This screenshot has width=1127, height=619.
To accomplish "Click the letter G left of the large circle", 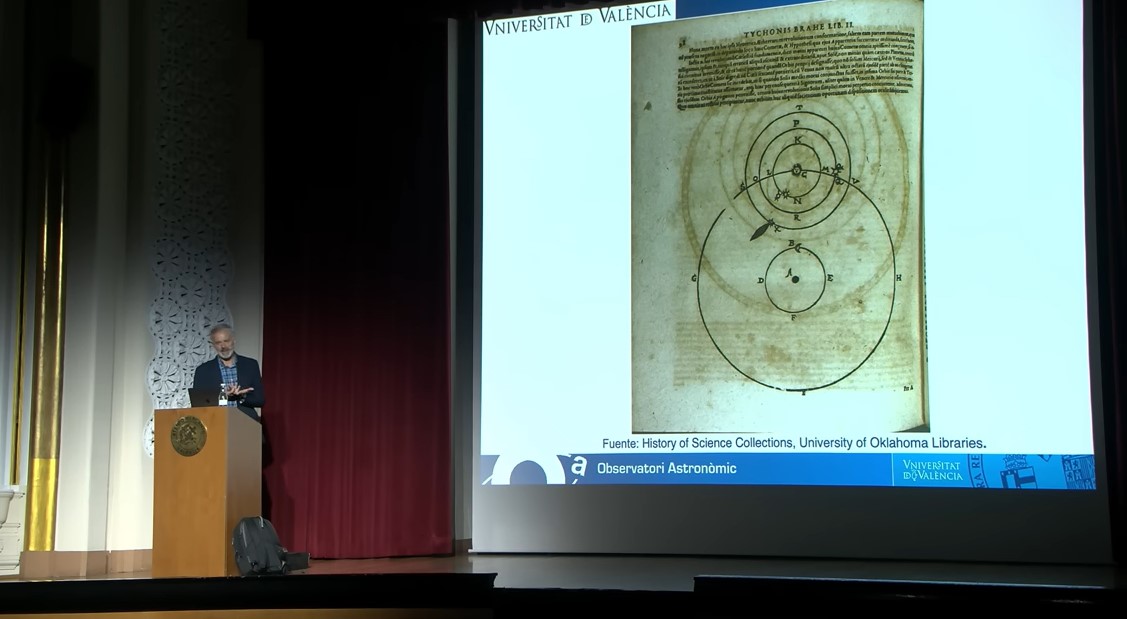I will pos(693,278).
